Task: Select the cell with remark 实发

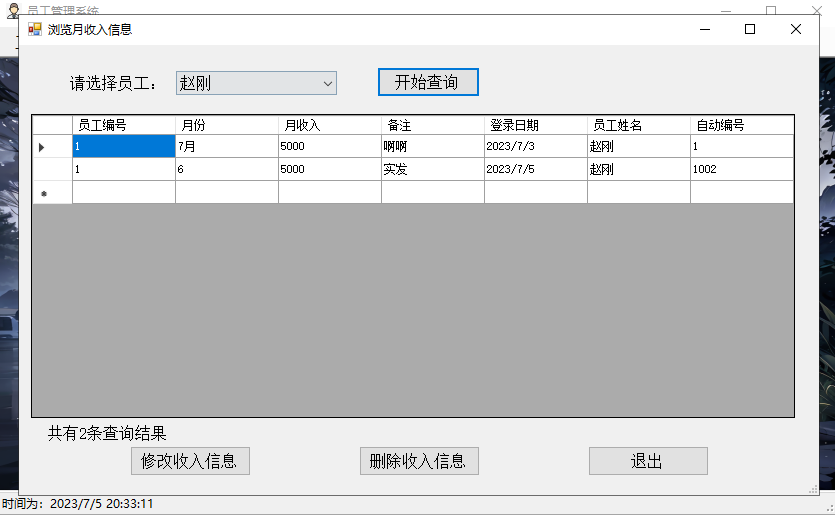Action: pyautogui.click(x=433, y=170)
